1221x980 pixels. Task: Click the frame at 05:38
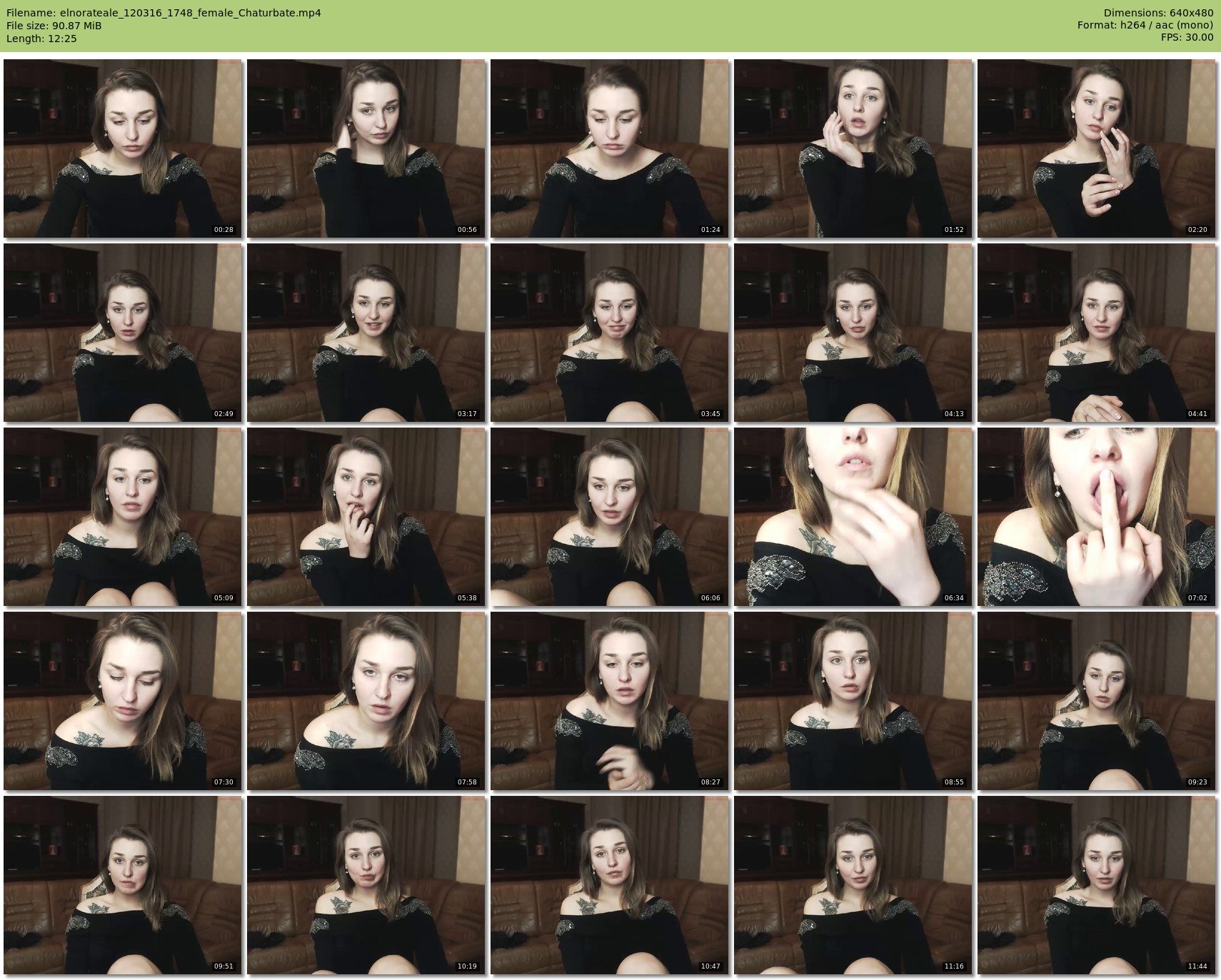pyautogui.click(x=366, y=517)
